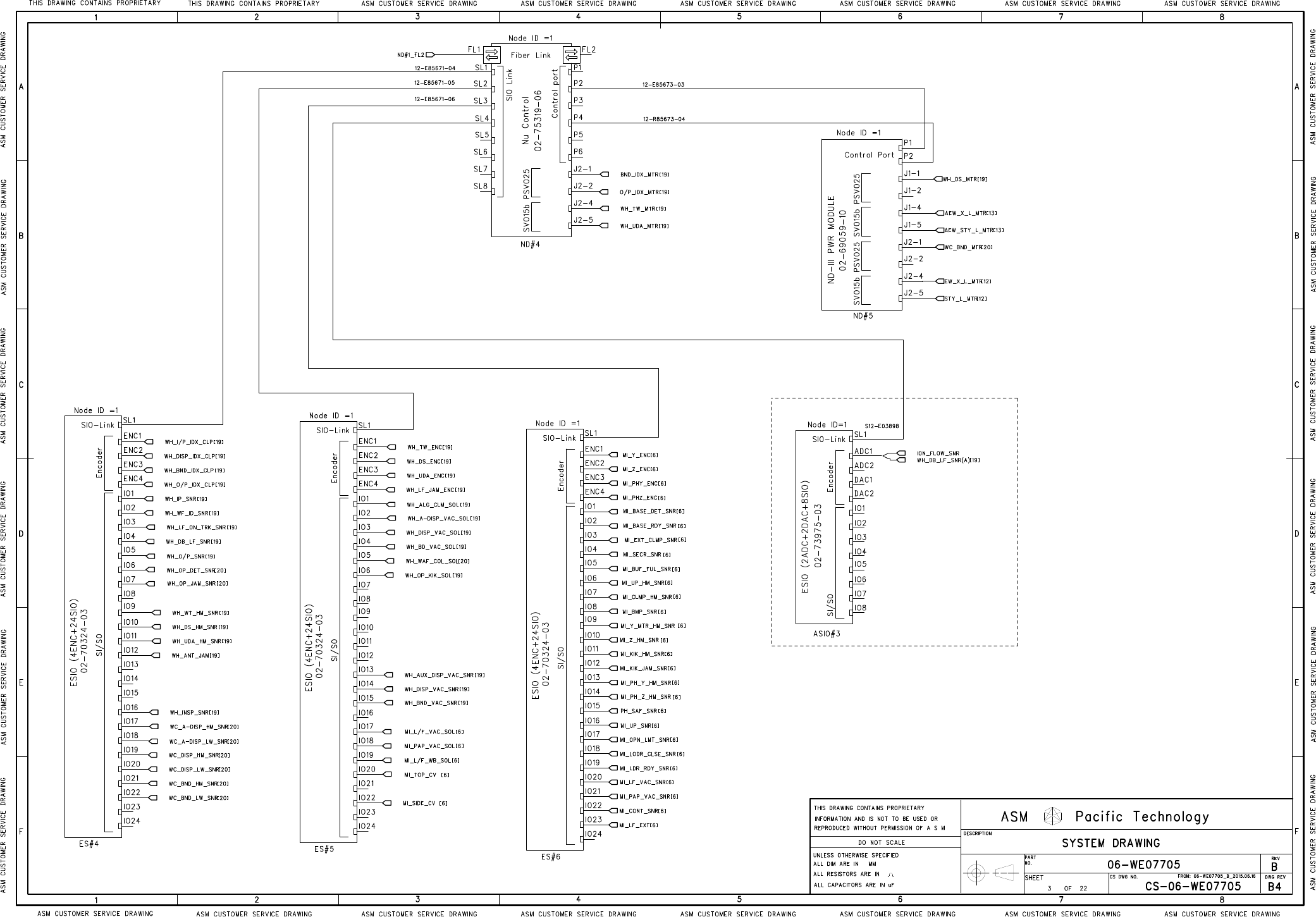Screen dimensions: 1316x917
Task: Click drawing number CS-06-WE07705
Action: click(1192, 887)
